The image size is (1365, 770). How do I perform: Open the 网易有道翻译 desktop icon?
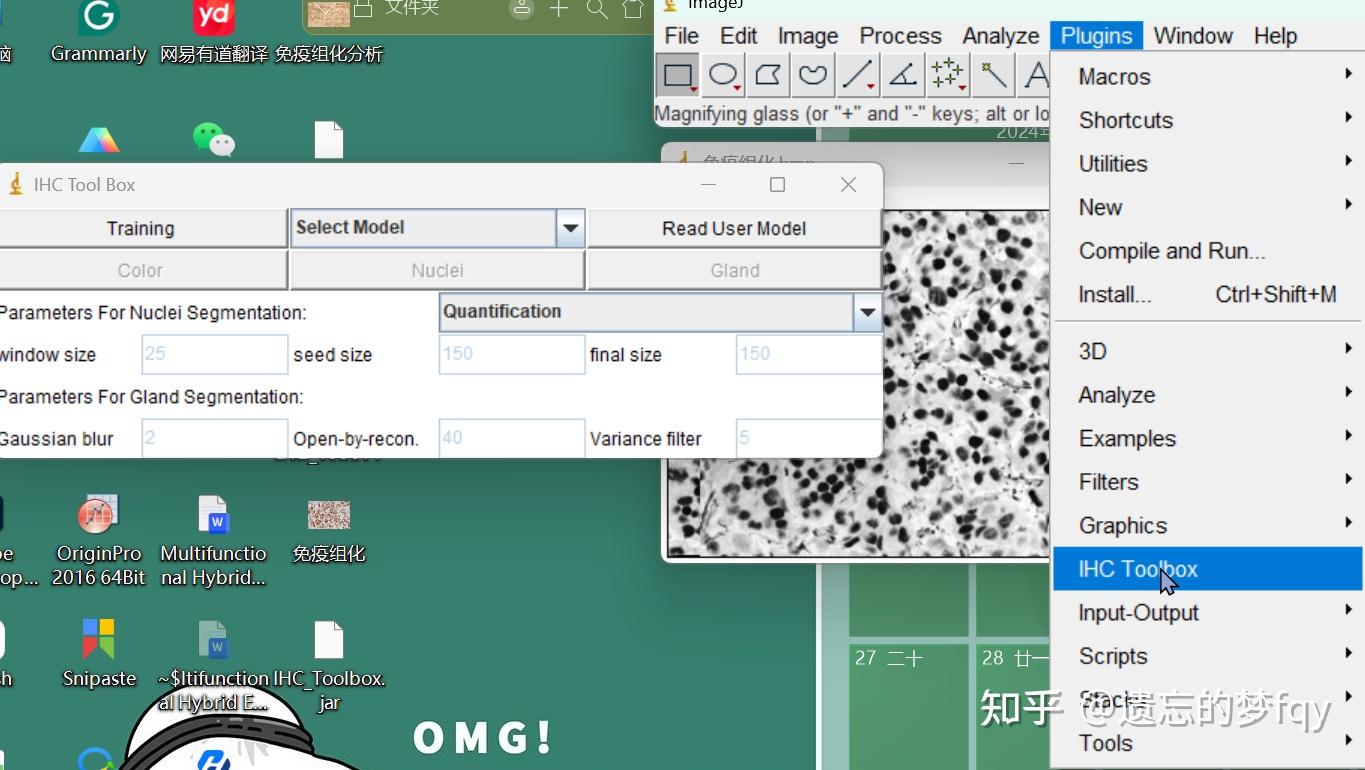click(214, 32)
